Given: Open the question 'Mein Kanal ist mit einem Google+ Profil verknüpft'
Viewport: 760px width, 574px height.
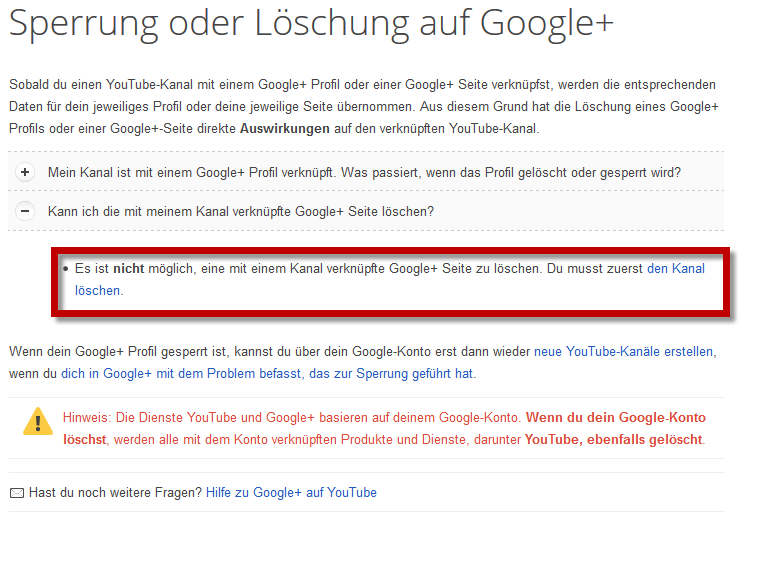Looking at the screenshot, I should pos(364,173).
